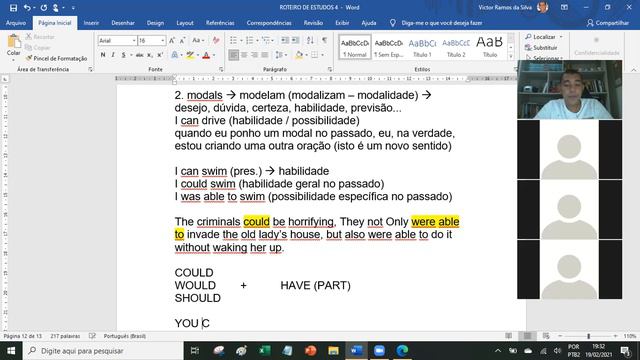Click the Compartilhar share button
The height and width of the screenshot is (360, 640).
coord(608,23)
